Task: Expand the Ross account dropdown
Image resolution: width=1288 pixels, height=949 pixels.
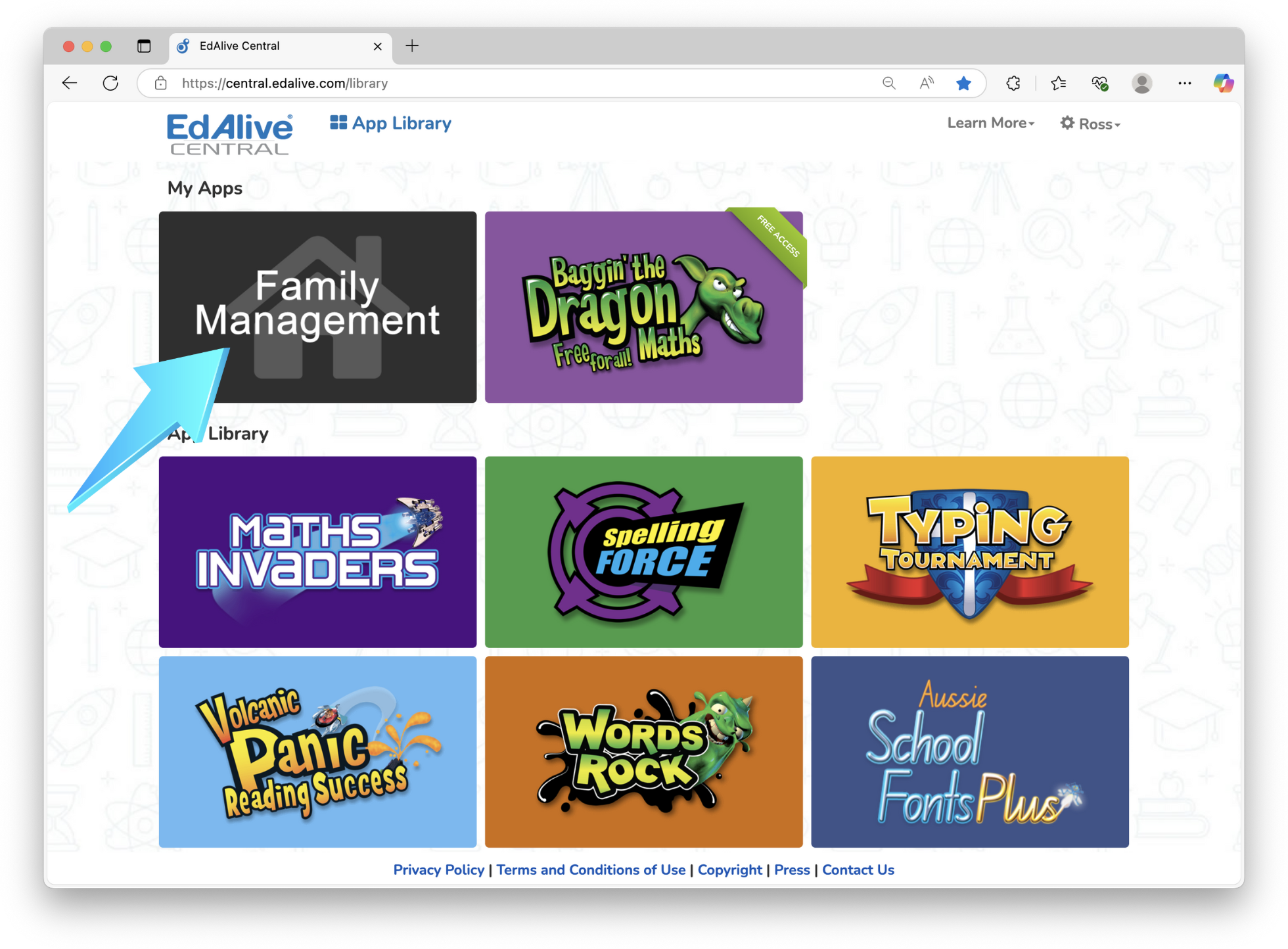Action: click(1090, 124)
